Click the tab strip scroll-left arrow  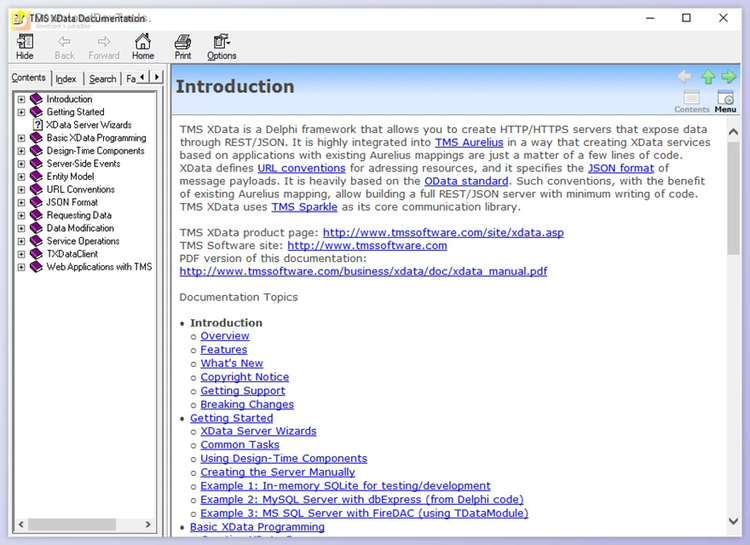tap(143, 77)
